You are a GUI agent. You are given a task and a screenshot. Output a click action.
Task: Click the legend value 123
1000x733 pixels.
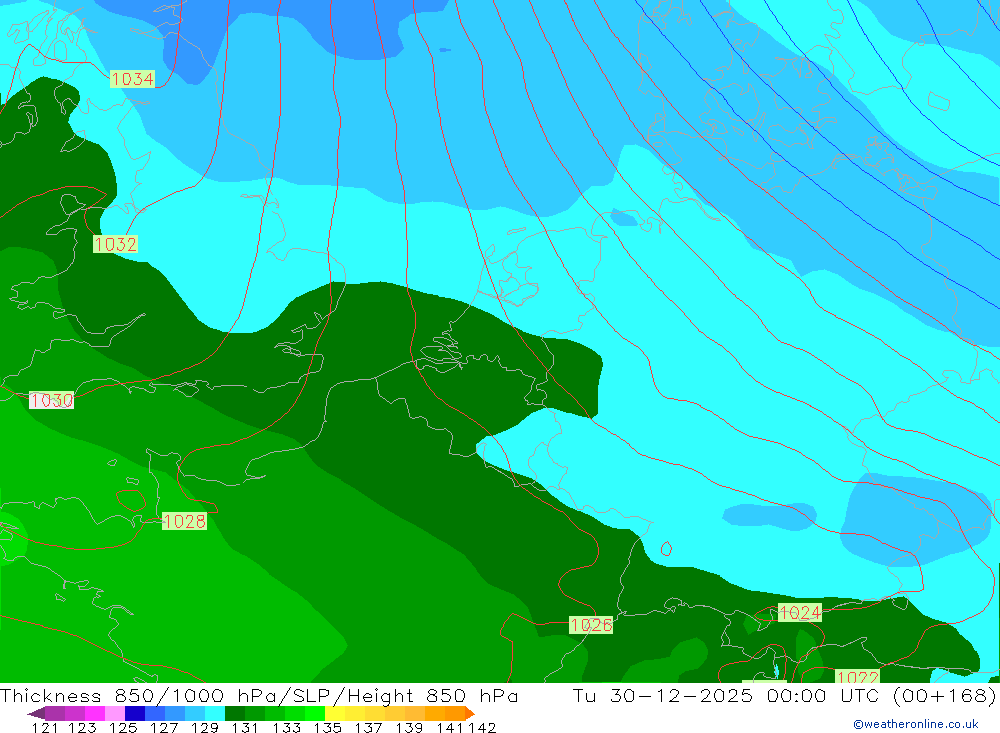pyautogui.click(x=82, y=728)
